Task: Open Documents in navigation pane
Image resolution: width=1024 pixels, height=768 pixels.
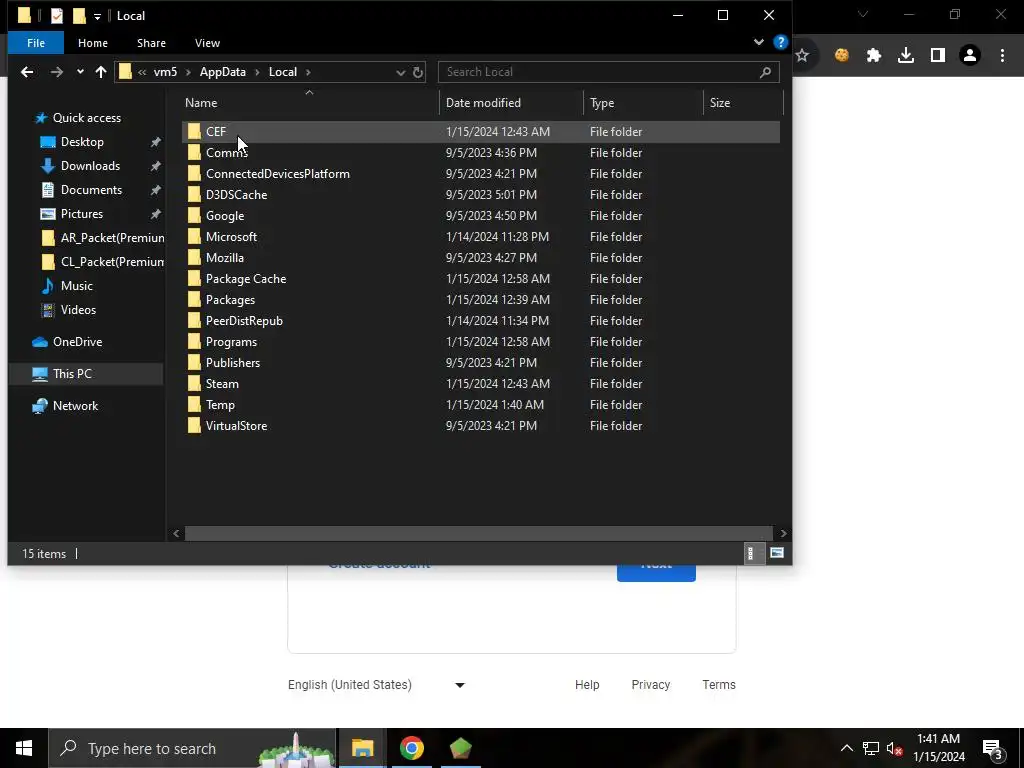Action: coord(91,190)
